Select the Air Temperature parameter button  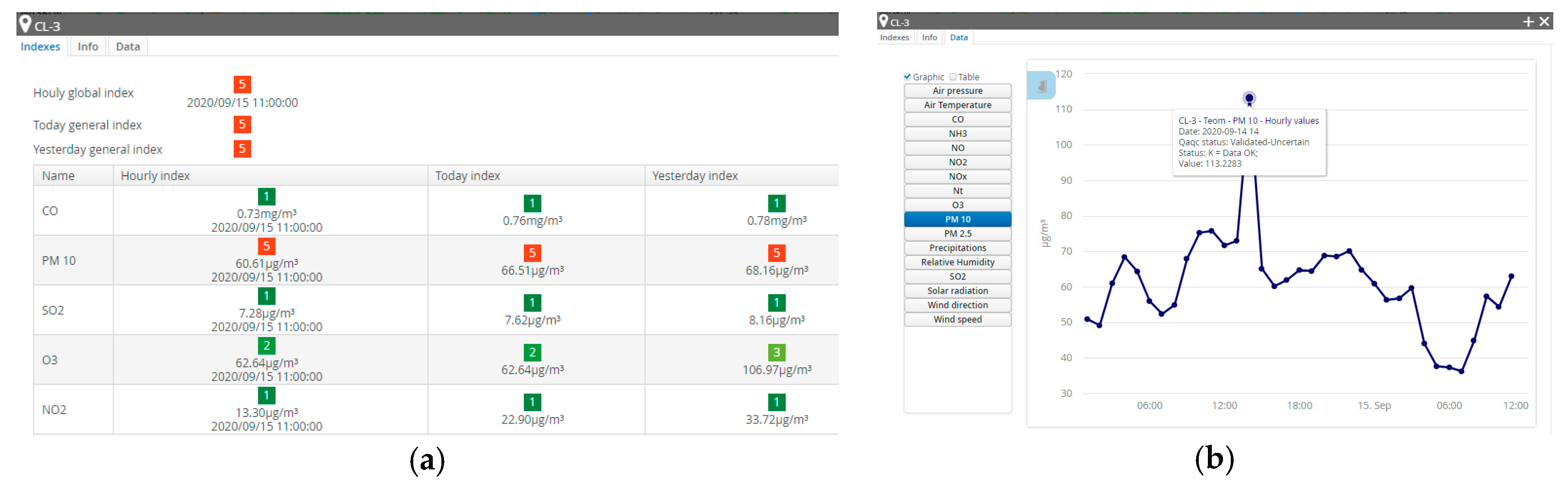click(957, 105)
